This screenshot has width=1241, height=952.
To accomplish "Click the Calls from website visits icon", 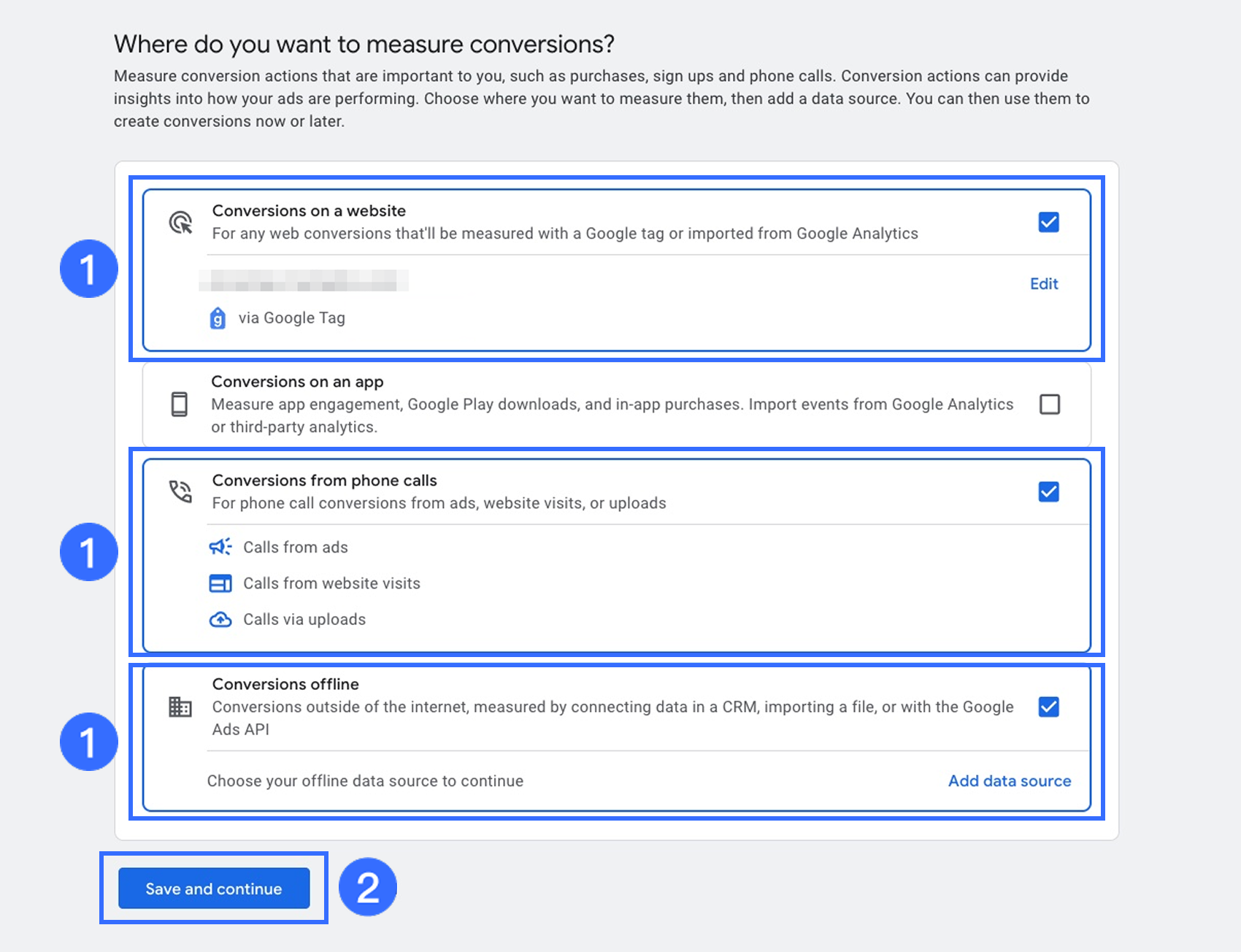I will point(220,583).
